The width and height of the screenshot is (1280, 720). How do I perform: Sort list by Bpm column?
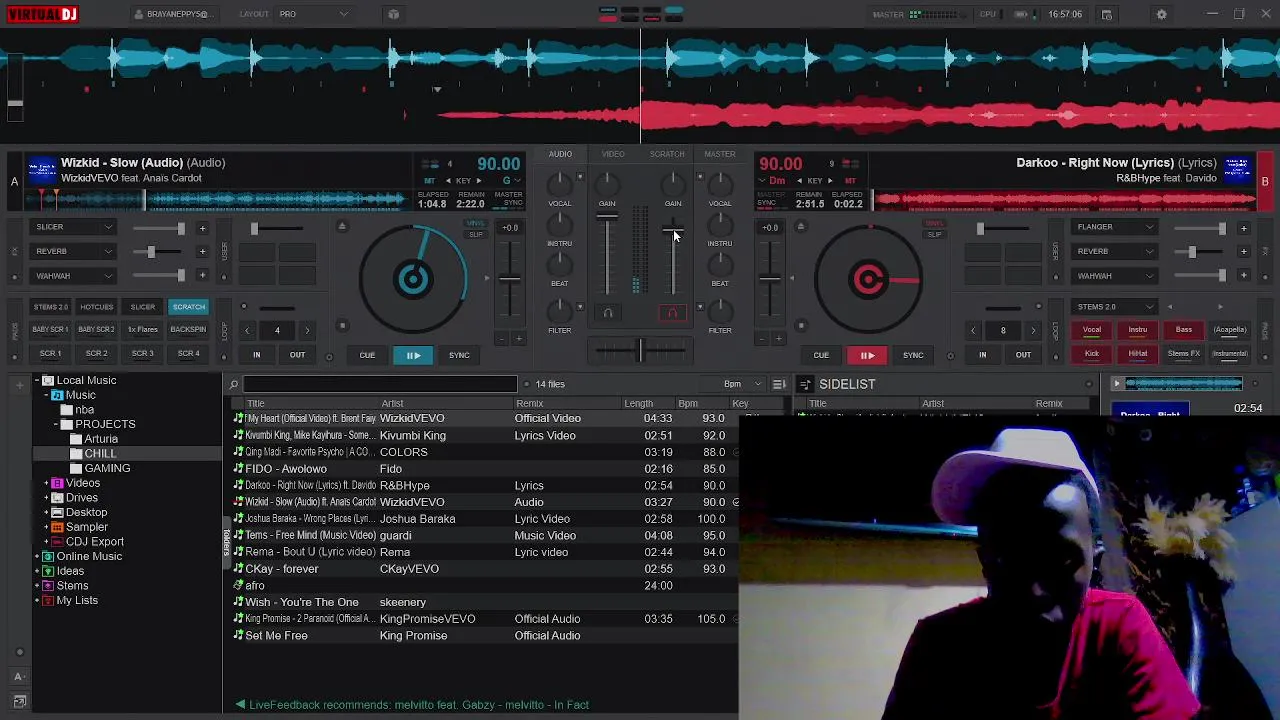coord(688,403)
